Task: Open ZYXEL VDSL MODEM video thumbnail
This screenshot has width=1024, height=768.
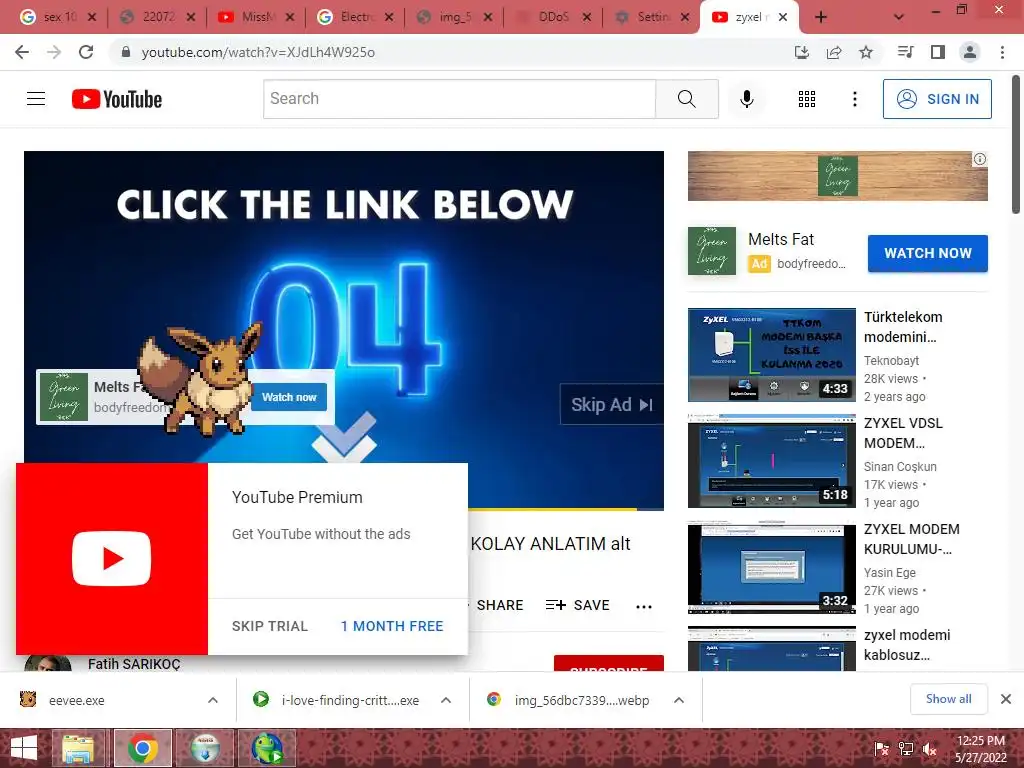Action: 771,460
